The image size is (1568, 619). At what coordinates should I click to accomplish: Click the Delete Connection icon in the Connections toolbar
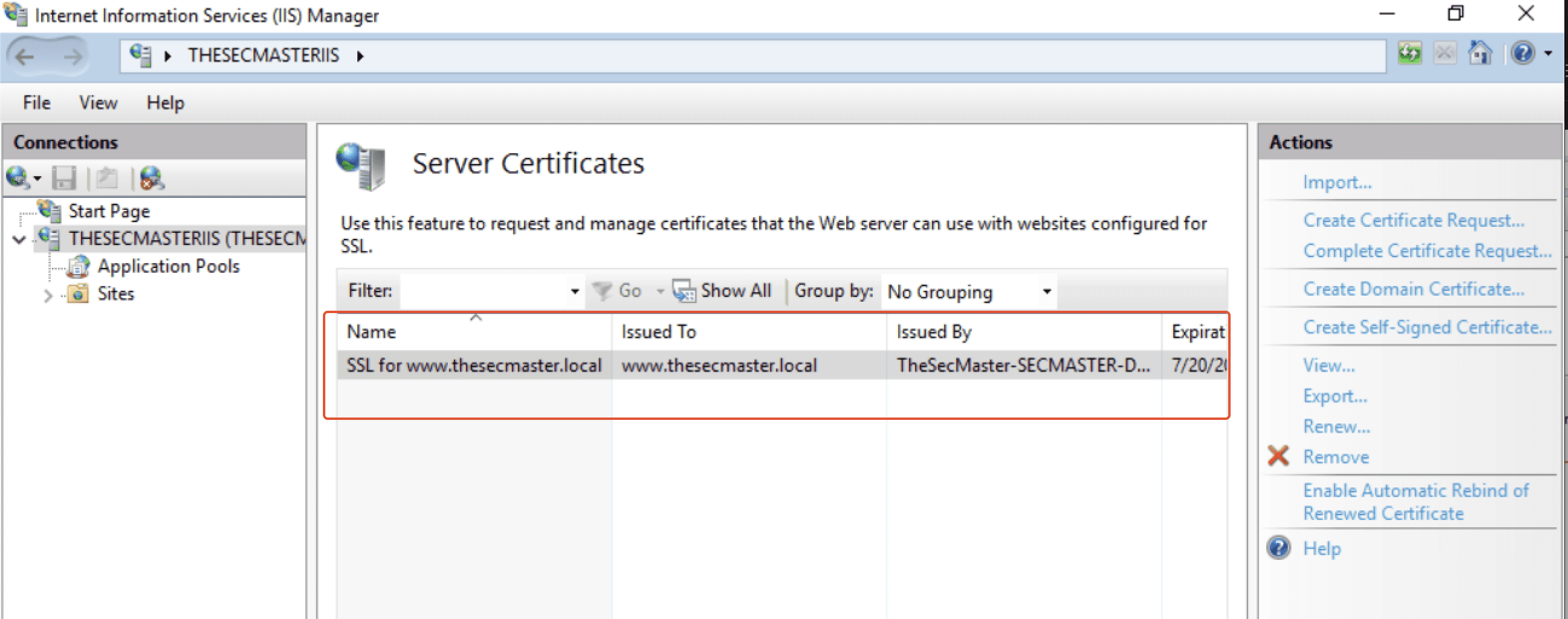click(x=151, y=178)
